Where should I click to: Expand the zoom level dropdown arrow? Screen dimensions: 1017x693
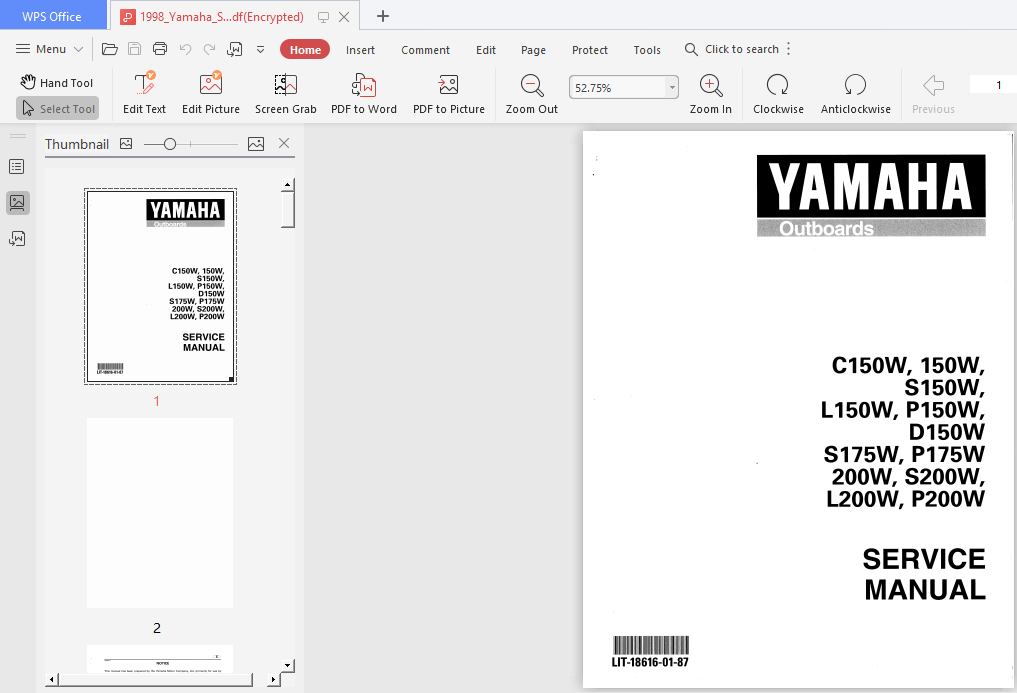pos(672,88)
